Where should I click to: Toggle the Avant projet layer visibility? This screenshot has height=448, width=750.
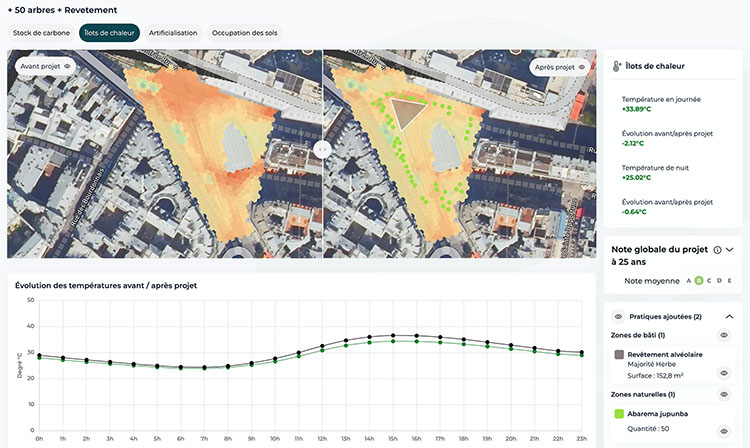click(x=68, y=67)
